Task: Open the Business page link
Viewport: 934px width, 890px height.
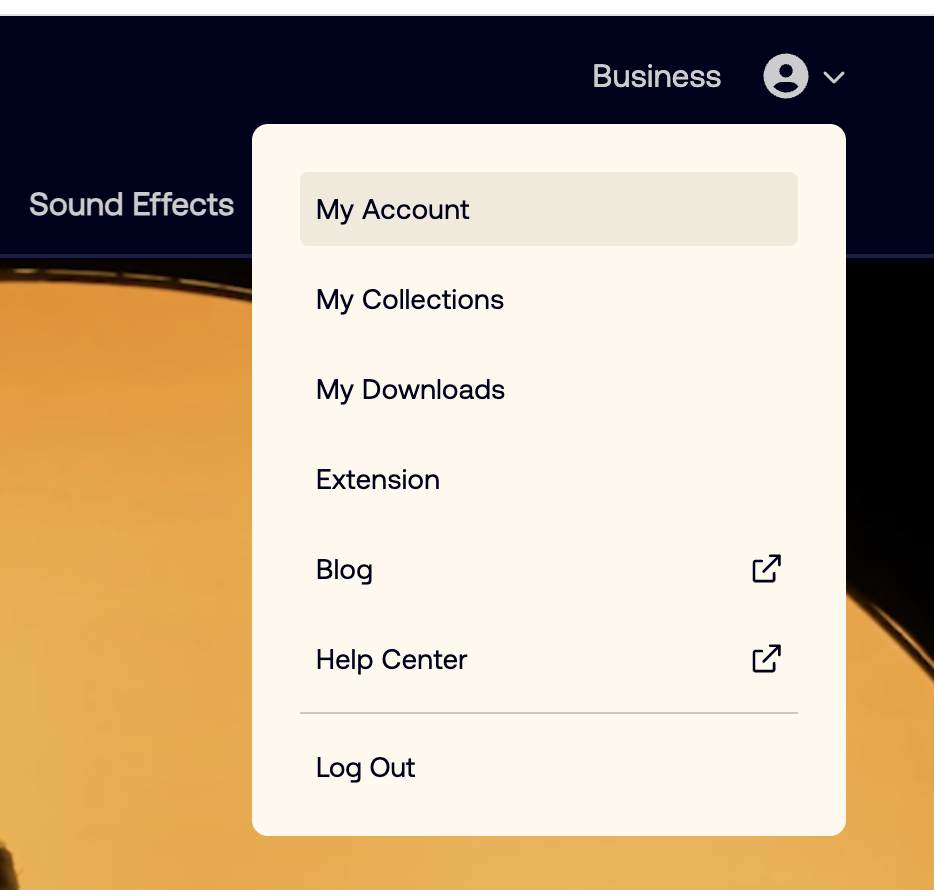Action: [x=656, y=76]
